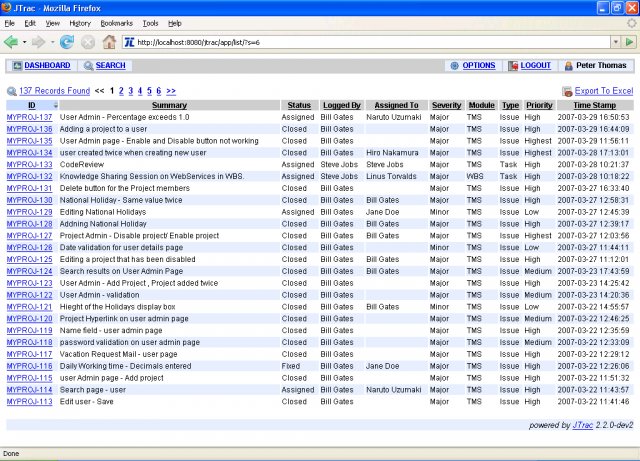Click the green Go arrow beside the URL bar
The height and width of the screenshot is (461, 640).
point(627,42)
